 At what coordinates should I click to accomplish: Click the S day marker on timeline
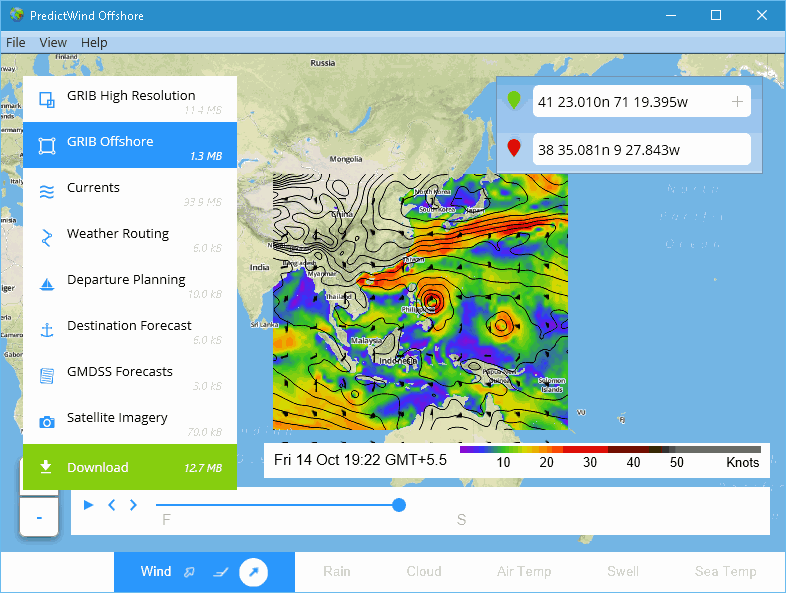(461, 520)
